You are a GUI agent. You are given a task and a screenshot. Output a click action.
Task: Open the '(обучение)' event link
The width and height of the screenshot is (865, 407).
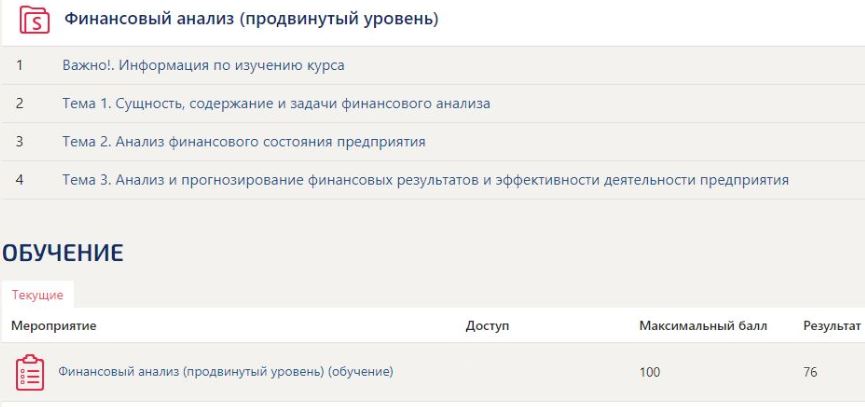[226, 372]
